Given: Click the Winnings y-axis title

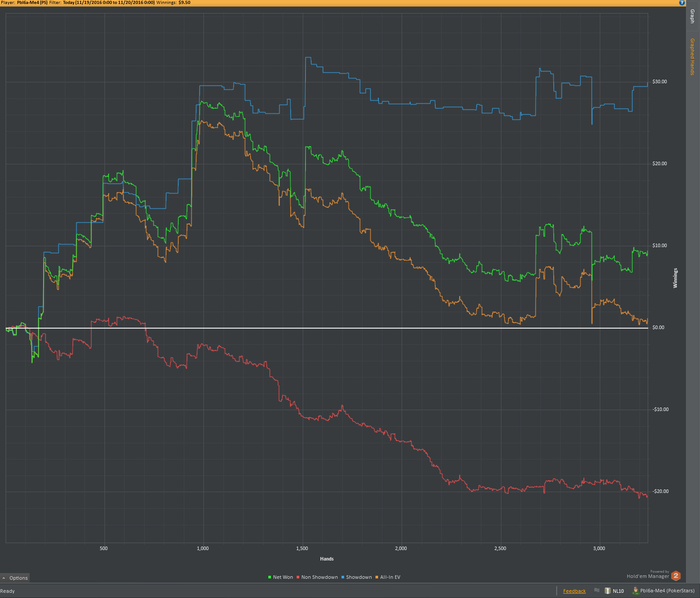Looking at the screenshot, I should point(675,278).
